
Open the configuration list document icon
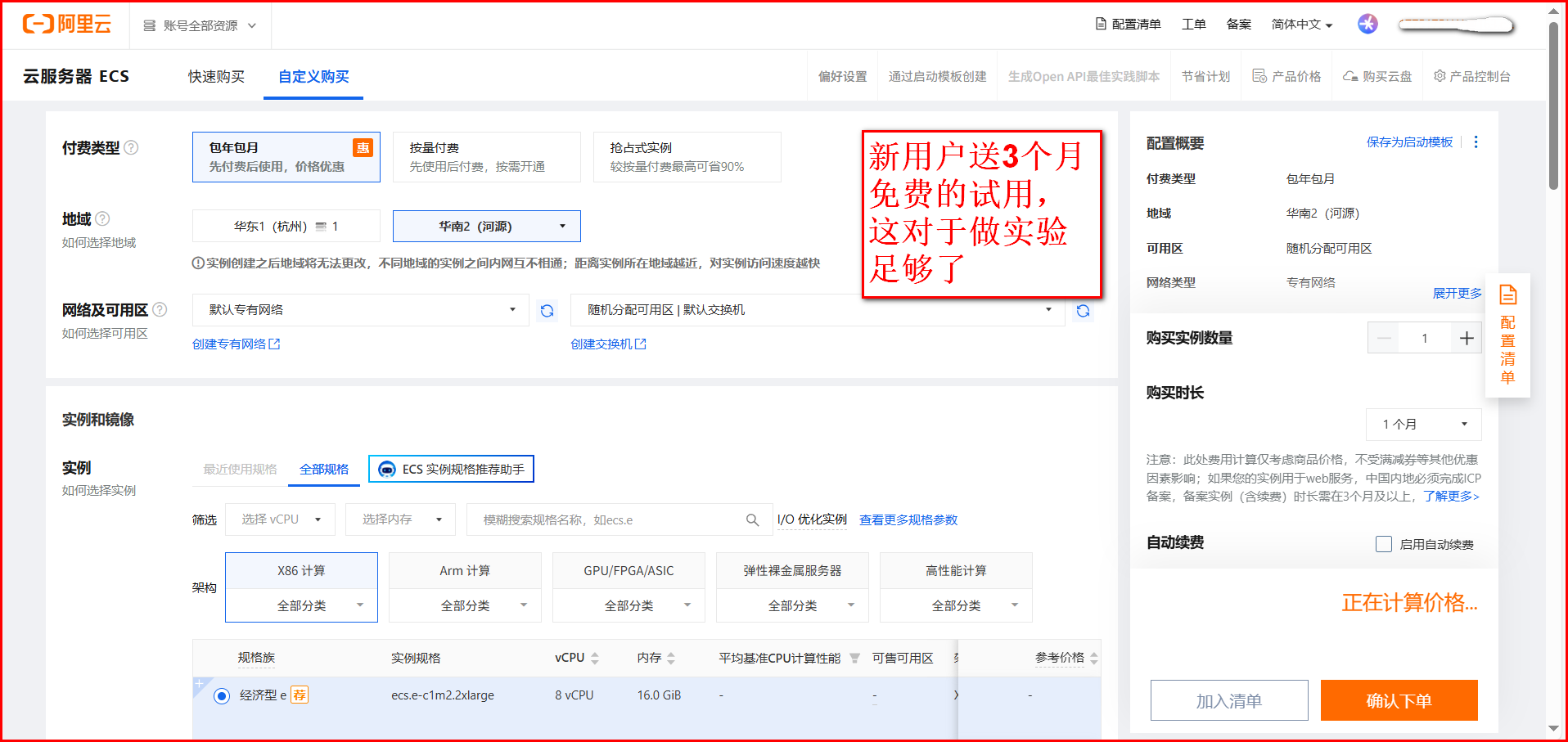click(x=1101, y=24)
